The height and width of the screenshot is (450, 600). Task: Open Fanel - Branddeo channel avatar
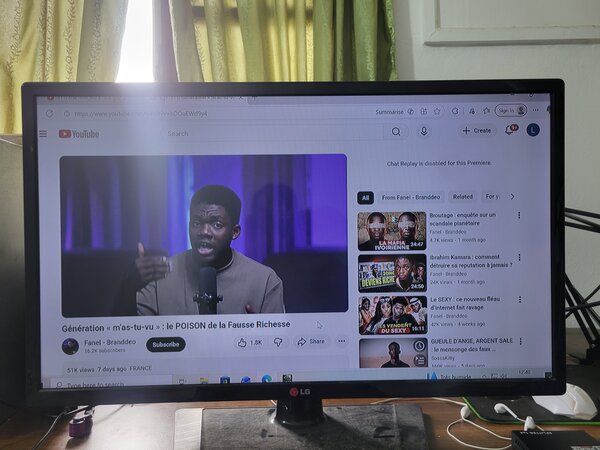(x=70, y=346)
